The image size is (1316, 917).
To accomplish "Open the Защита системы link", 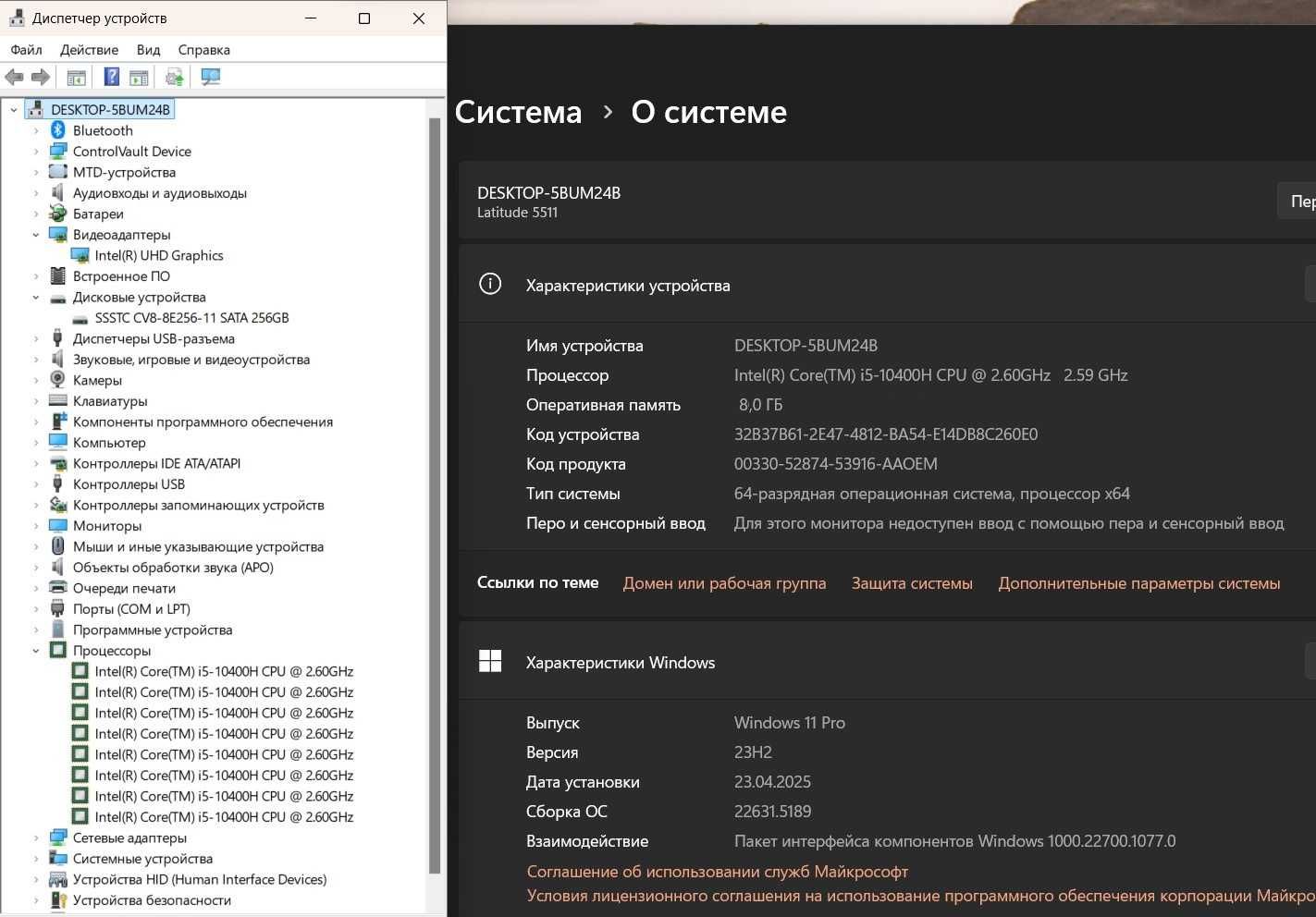I will [912, 583].
